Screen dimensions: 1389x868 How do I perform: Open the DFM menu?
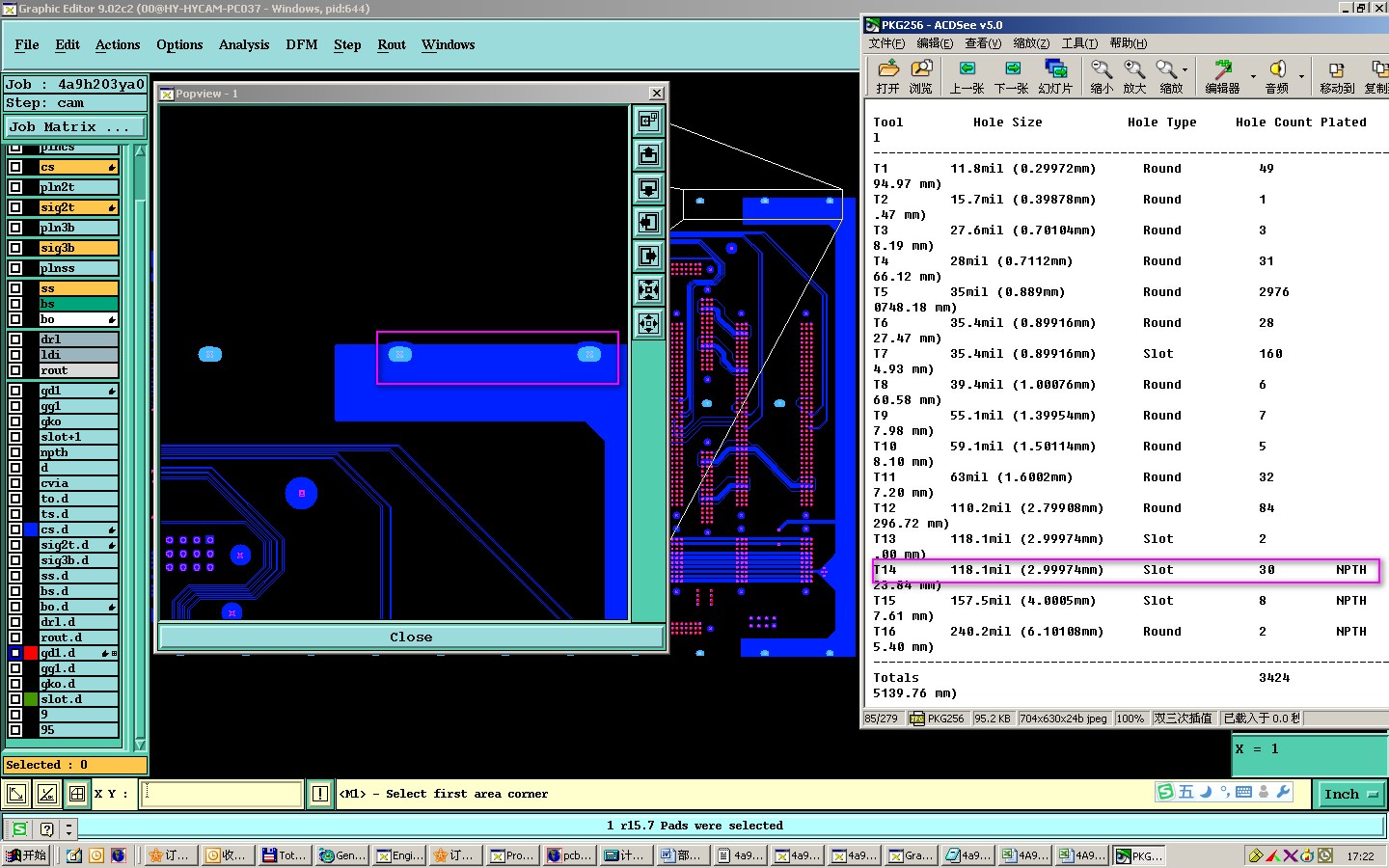coord(301,44)
